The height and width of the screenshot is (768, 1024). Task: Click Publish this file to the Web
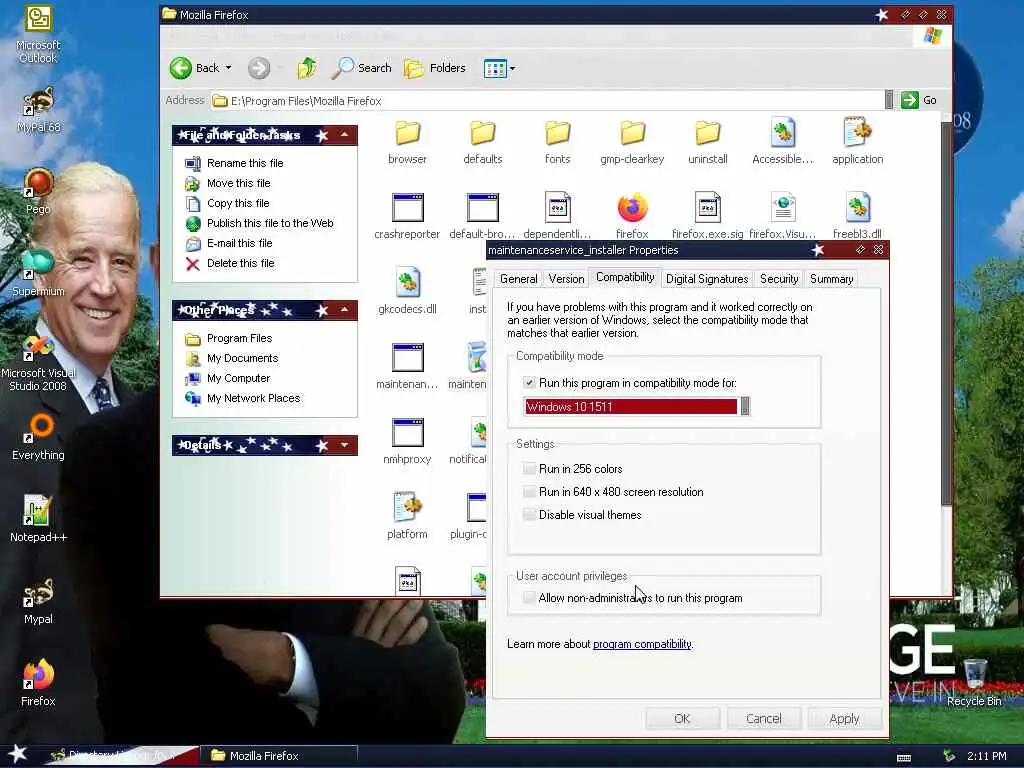point(270,223)
